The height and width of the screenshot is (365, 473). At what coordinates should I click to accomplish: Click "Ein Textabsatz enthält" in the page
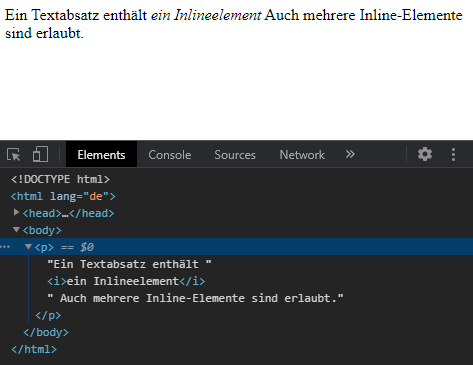click(x=76, y=15)
